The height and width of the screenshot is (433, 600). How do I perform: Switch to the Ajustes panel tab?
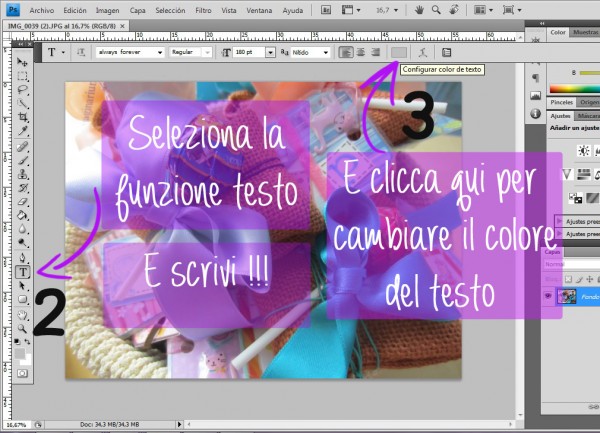pyautogui.click(x=561, y=116)
